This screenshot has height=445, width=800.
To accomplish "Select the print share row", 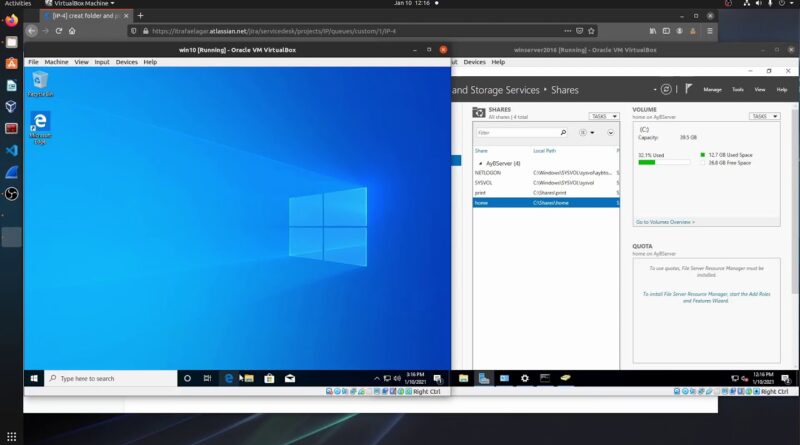I will (x=546, y=193).
